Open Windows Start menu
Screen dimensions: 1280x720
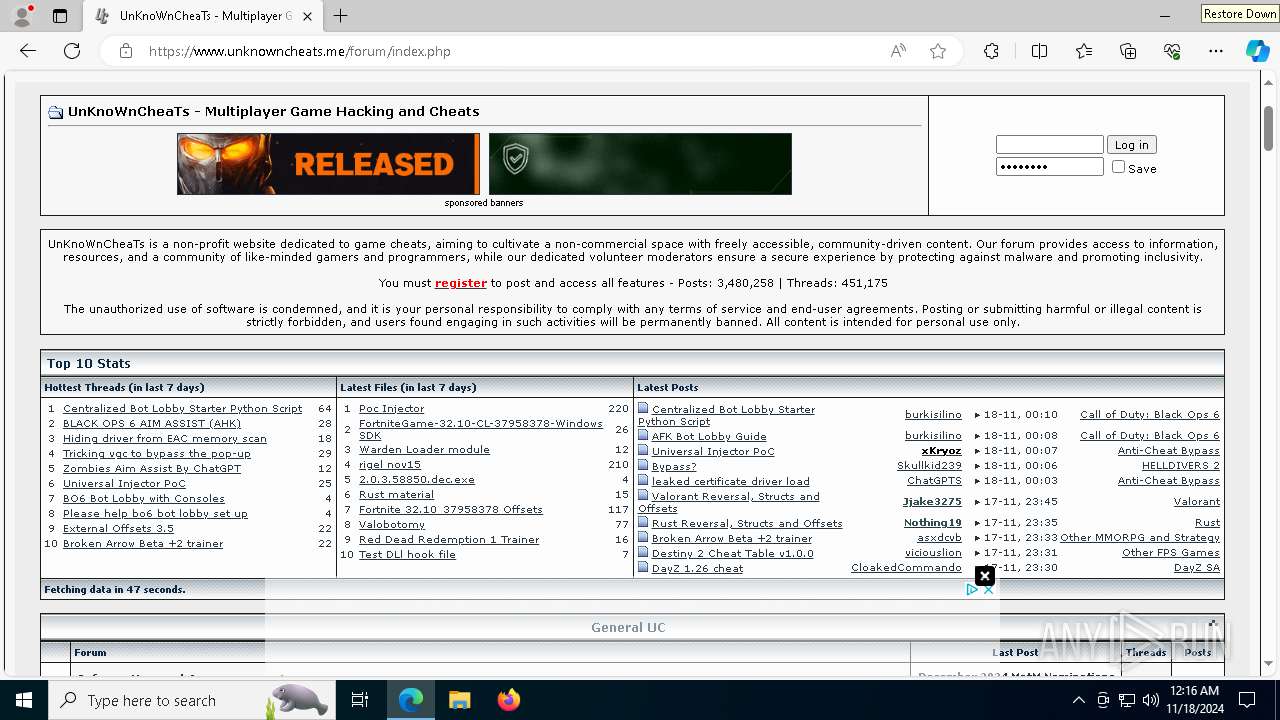tap(24, 700)
